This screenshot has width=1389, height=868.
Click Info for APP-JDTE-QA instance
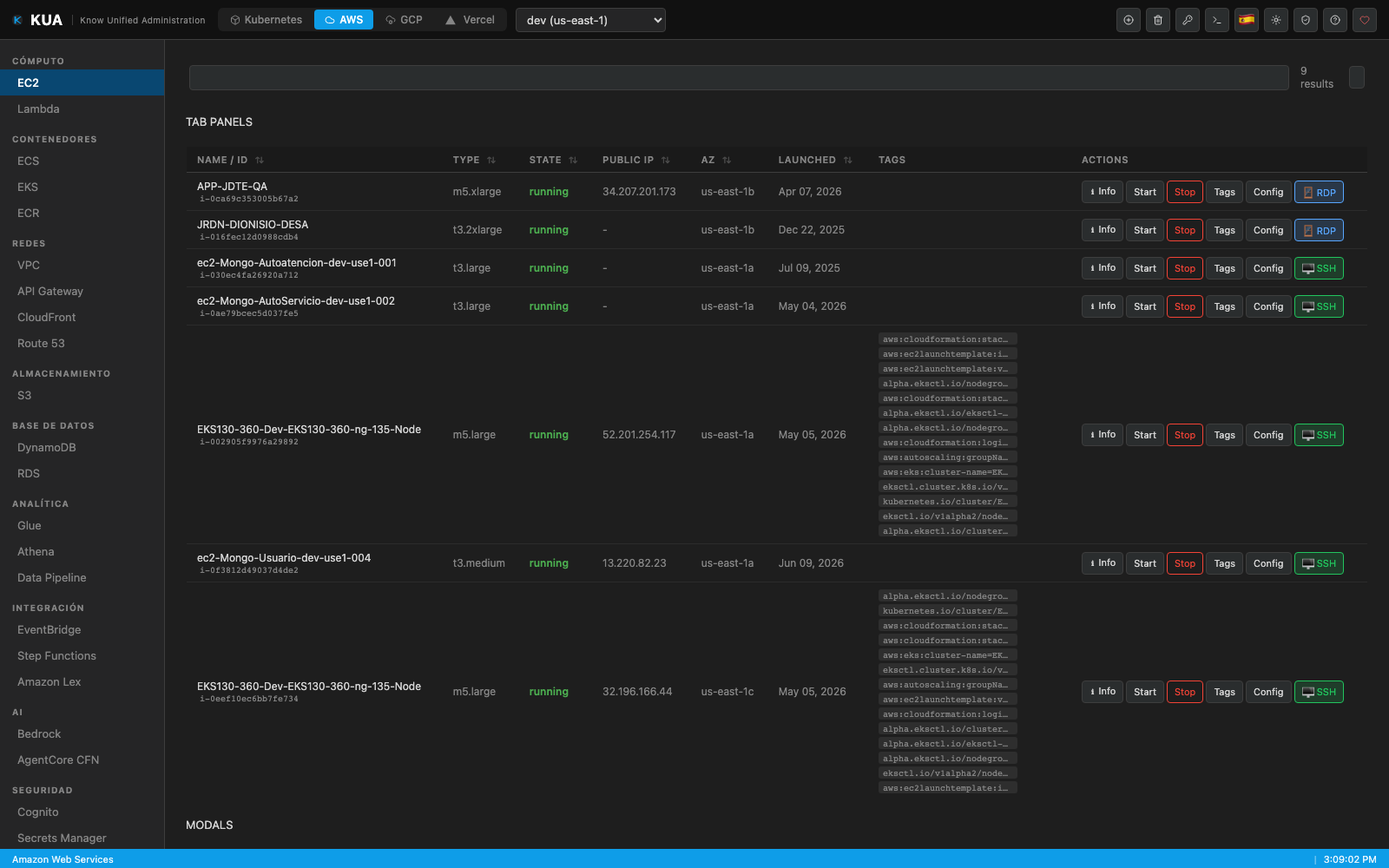[1103, 192]
